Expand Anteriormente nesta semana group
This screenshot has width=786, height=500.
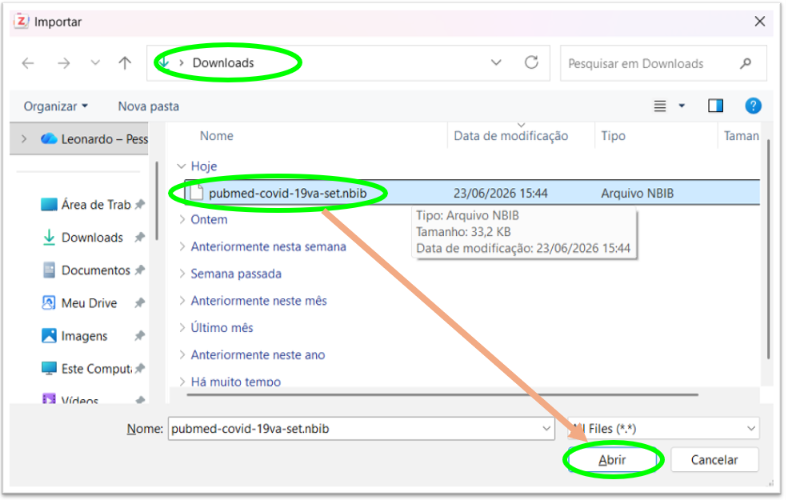[181, 246]
